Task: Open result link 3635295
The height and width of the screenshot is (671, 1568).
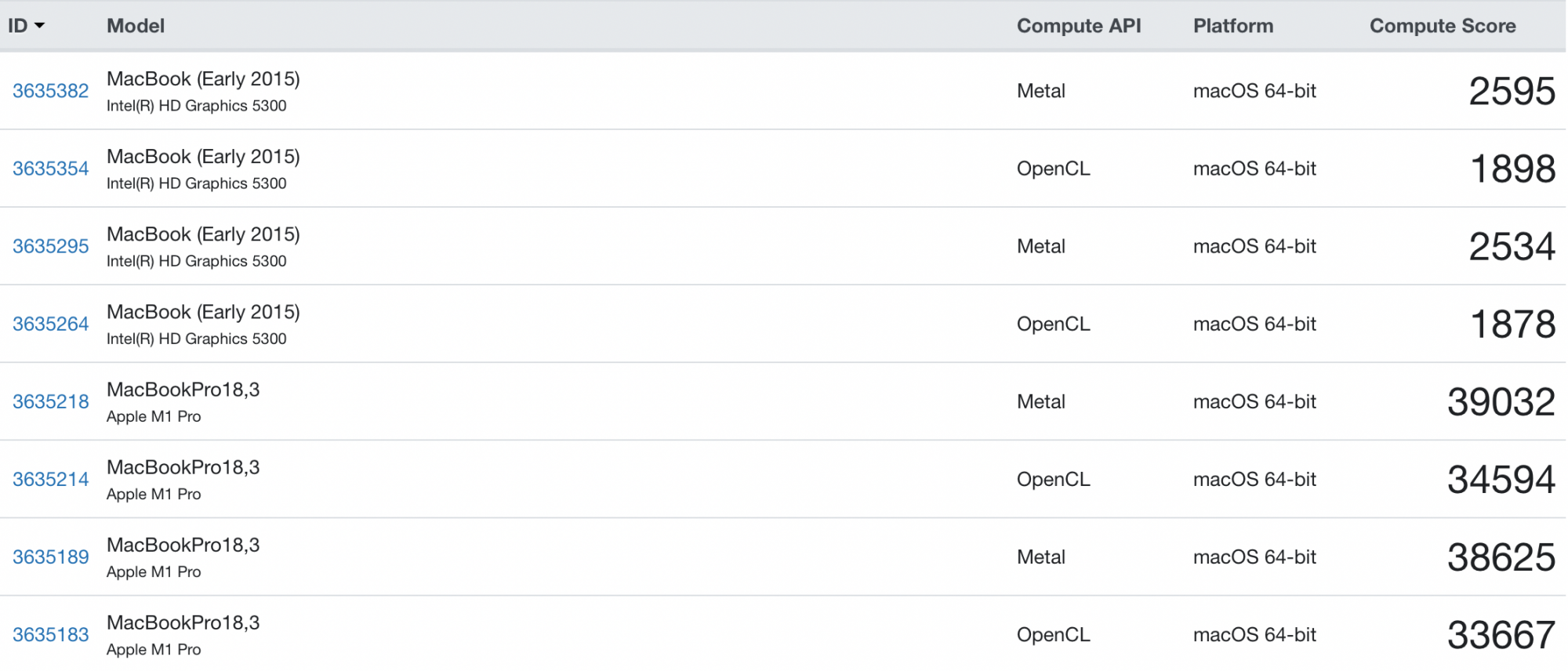Action: [51, 246]
